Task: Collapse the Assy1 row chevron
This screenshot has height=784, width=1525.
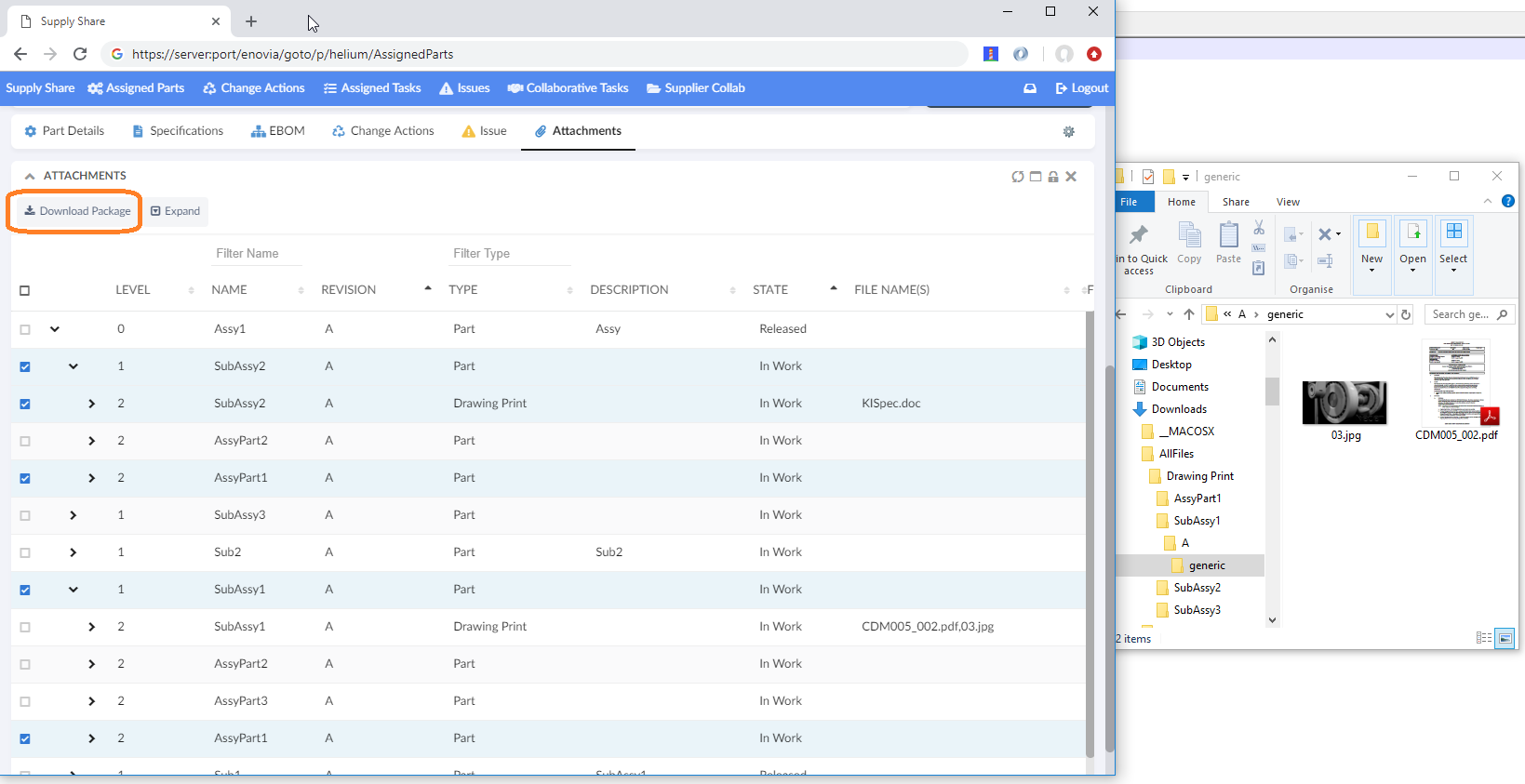Action: click(55, 329)
